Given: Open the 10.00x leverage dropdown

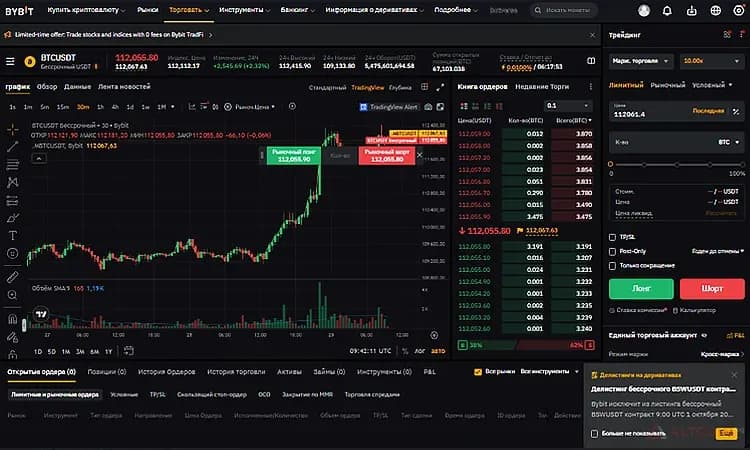Looking at the screenshot, I should click(712, 61).
